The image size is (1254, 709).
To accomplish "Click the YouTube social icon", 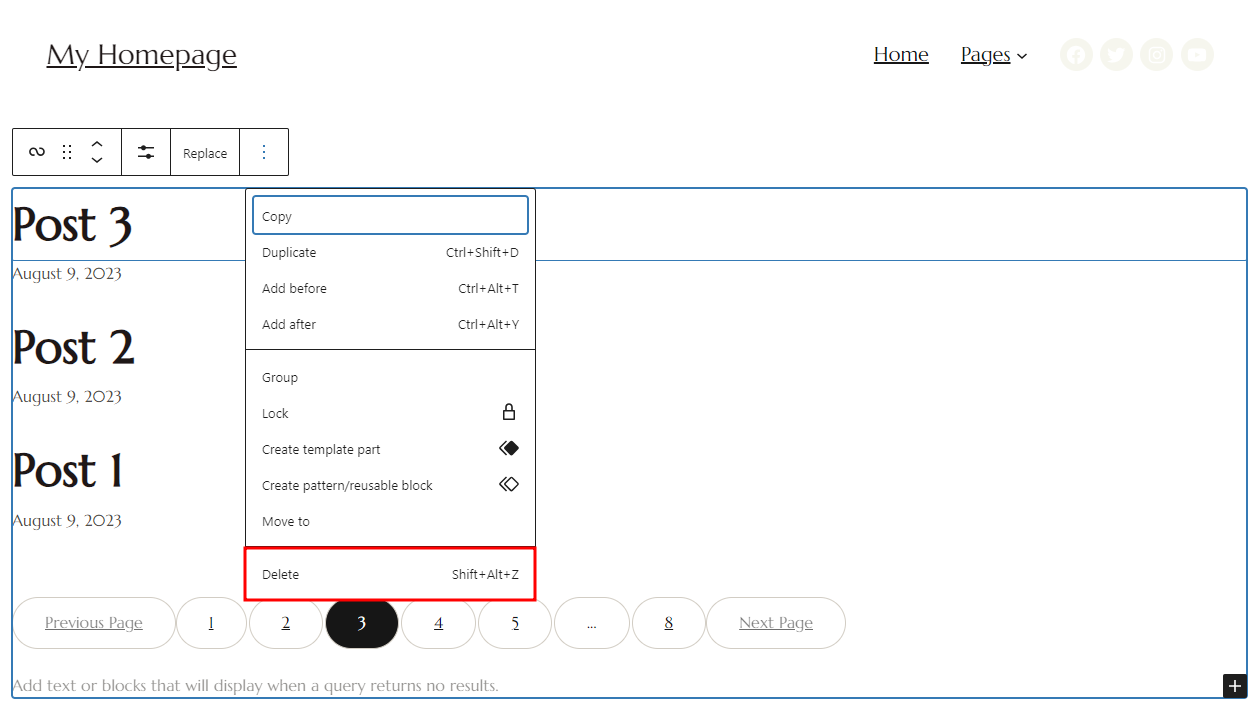I will click(x=1197, y=54).
